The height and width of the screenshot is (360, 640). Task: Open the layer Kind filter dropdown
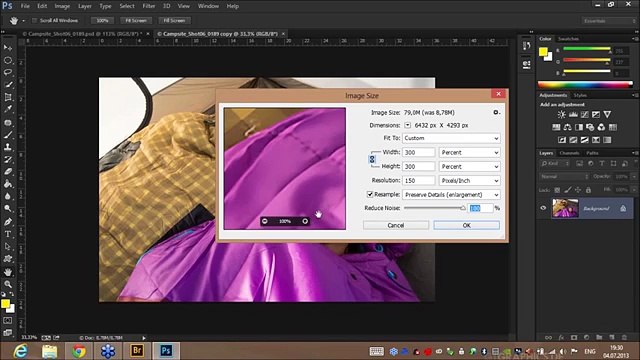coord(555,164)
